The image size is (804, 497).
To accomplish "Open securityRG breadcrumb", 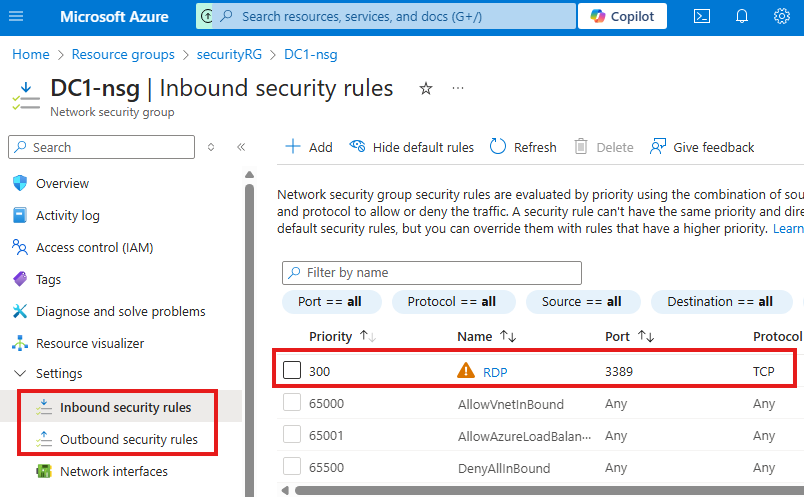I will click(x=229, y=54).
